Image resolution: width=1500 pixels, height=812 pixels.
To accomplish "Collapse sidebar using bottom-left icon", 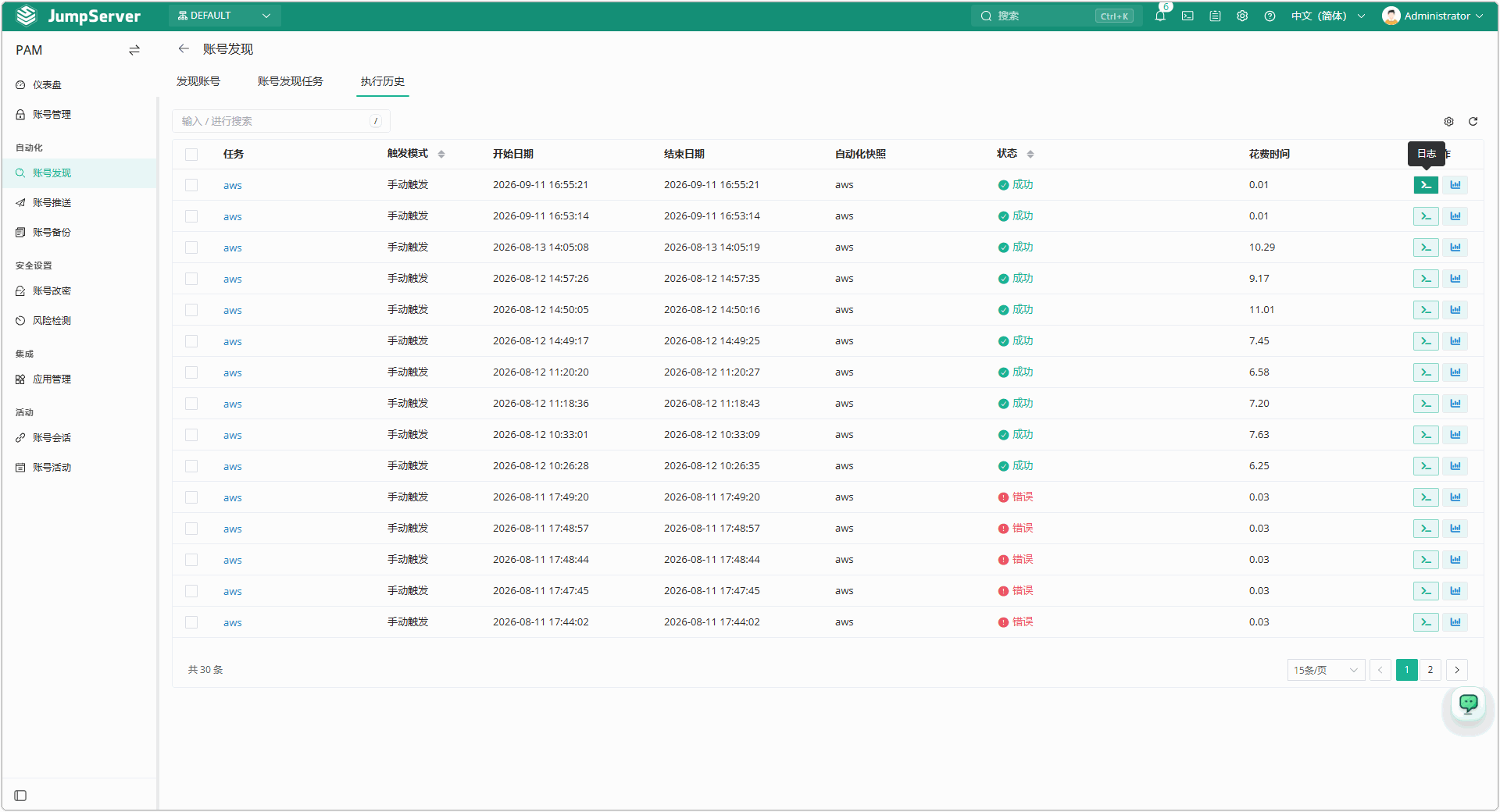I will [21, 796].
